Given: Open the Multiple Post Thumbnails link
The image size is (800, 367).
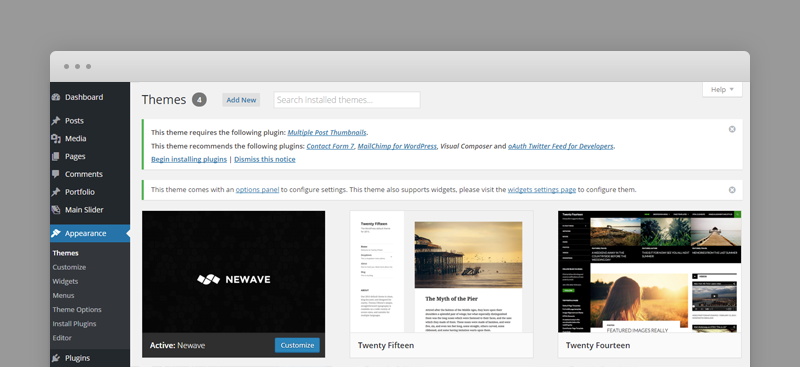Looking at the screenshot, I should coord(327,132).
